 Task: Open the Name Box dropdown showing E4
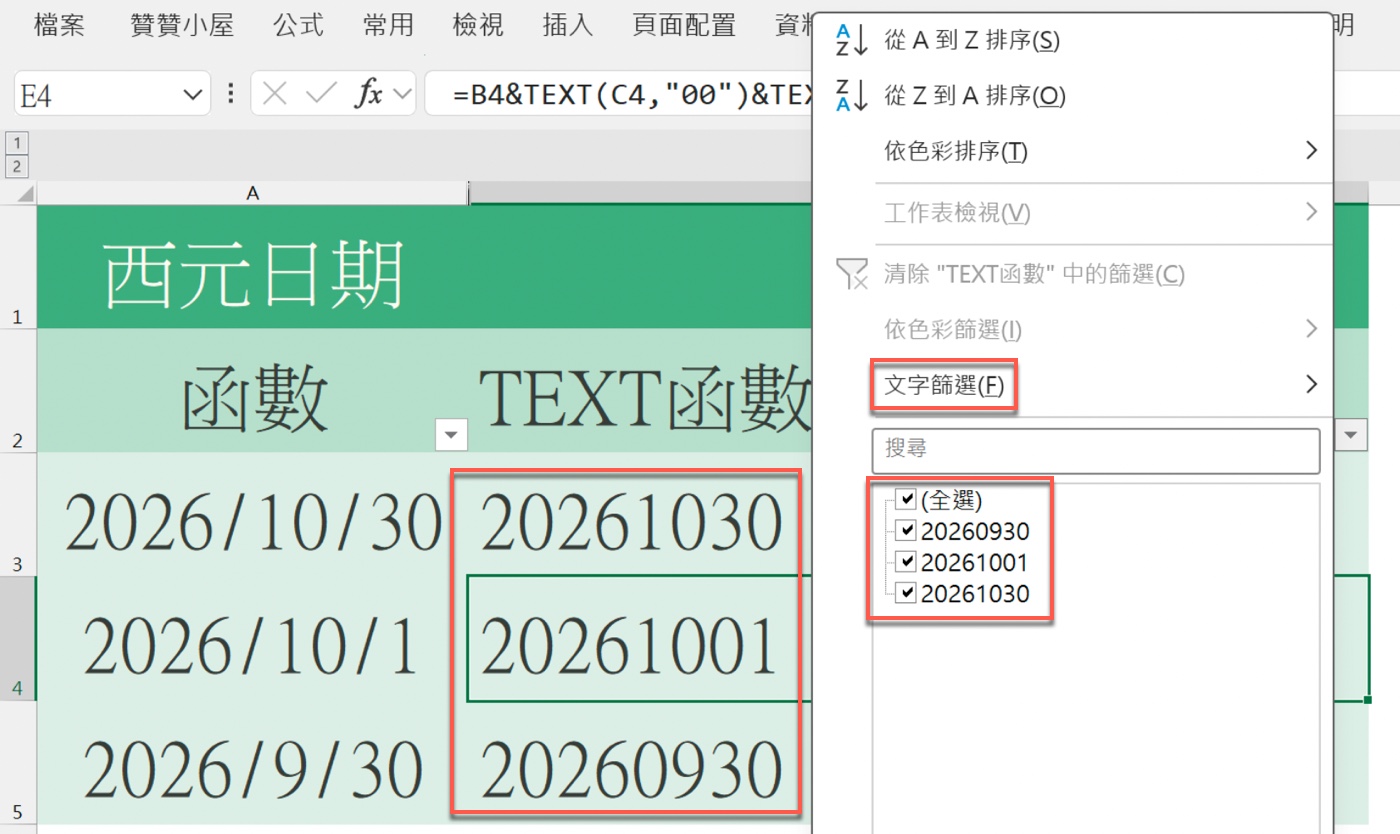(x=191, y=95)
